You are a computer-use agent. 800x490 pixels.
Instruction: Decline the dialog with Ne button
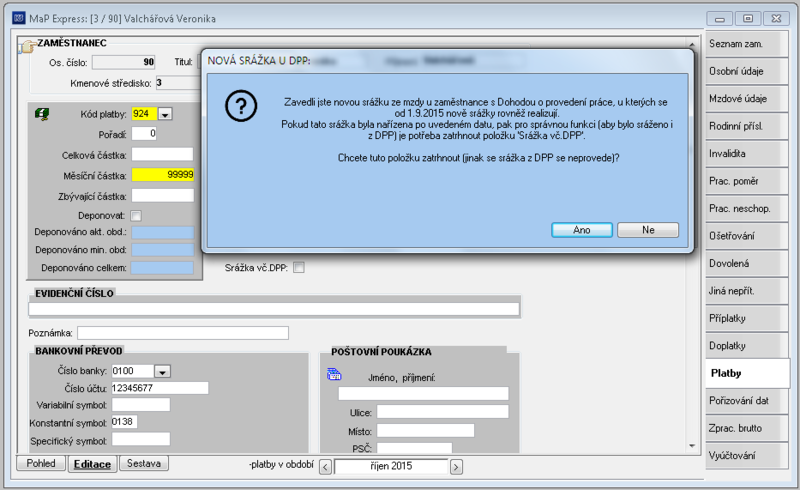coord(648,230)
